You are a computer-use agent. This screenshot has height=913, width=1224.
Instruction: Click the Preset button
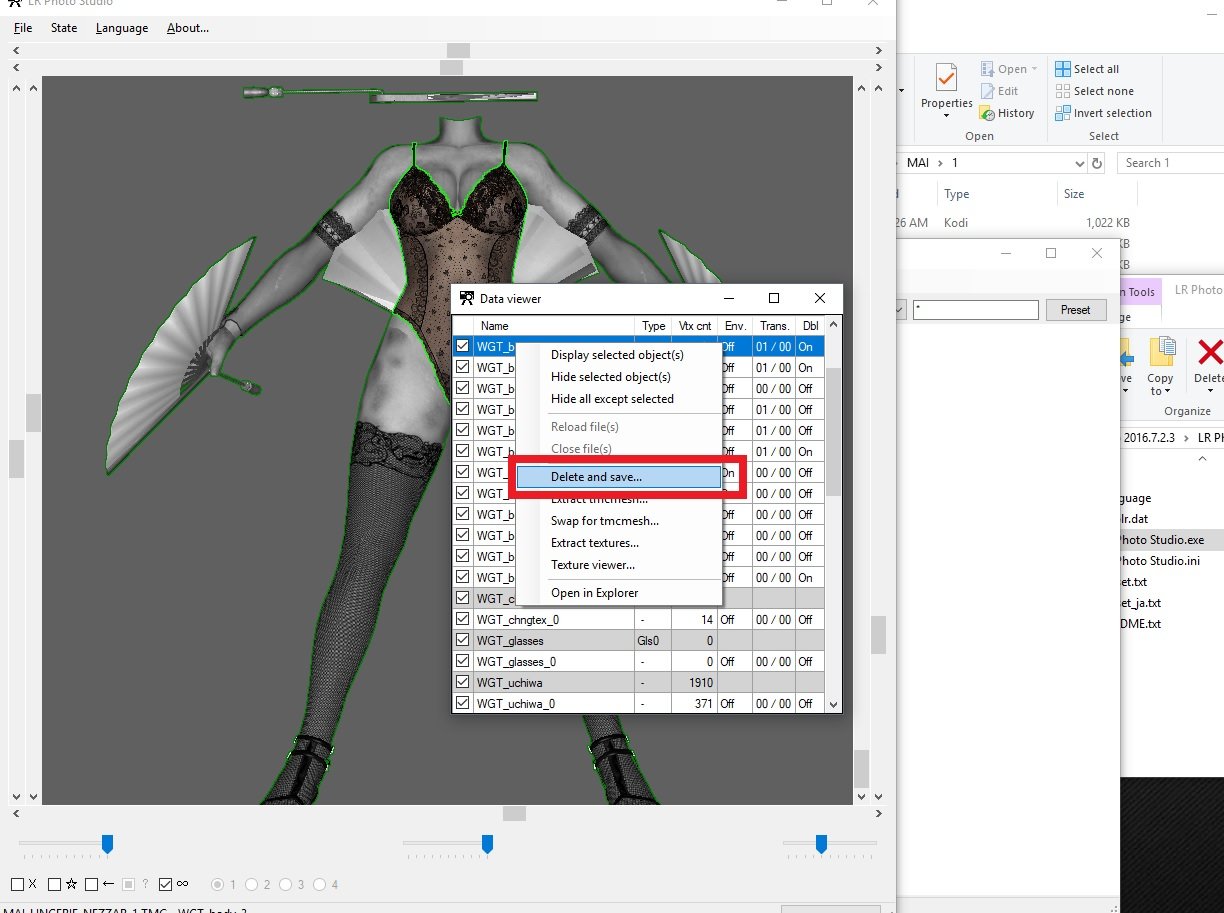1076,310
